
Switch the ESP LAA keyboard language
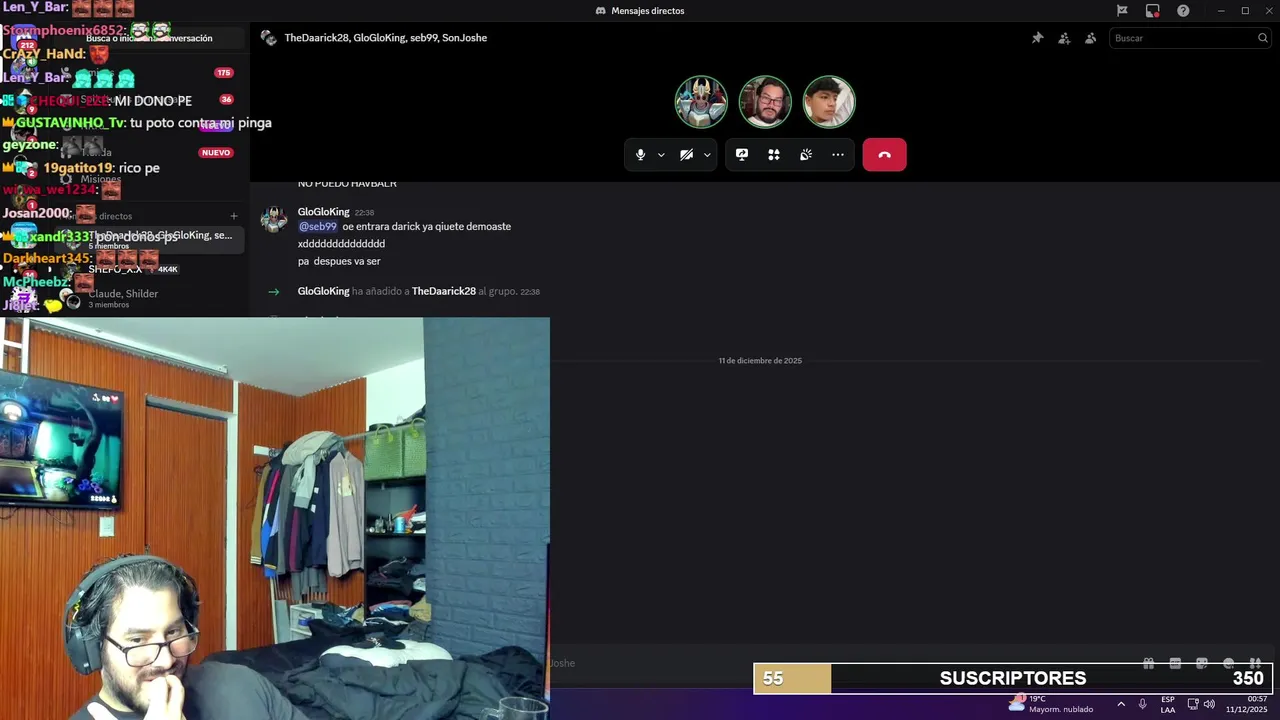pos(1168,704)
